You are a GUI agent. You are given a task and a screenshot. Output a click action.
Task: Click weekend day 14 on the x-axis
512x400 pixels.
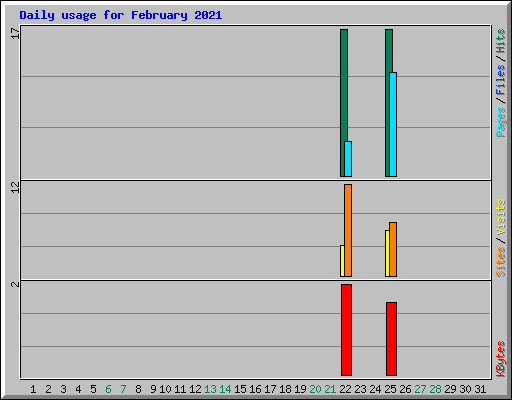(x=225, y=389)
